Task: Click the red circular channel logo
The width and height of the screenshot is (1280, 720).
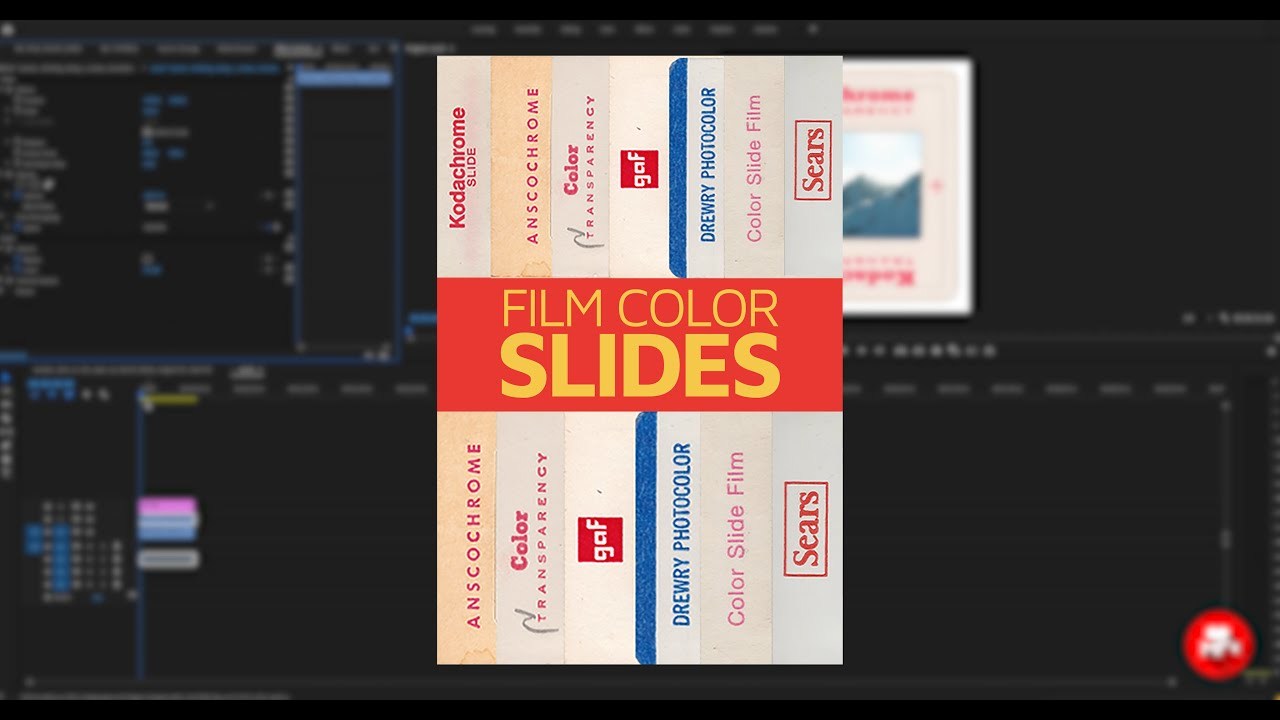Action: pos(1218,645)
